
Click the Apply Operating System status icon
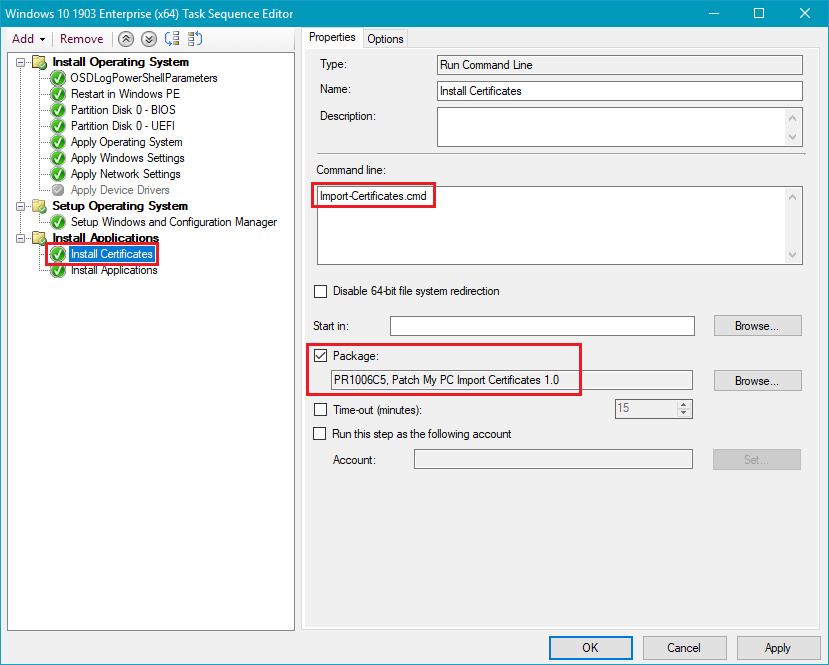point(58,142)
